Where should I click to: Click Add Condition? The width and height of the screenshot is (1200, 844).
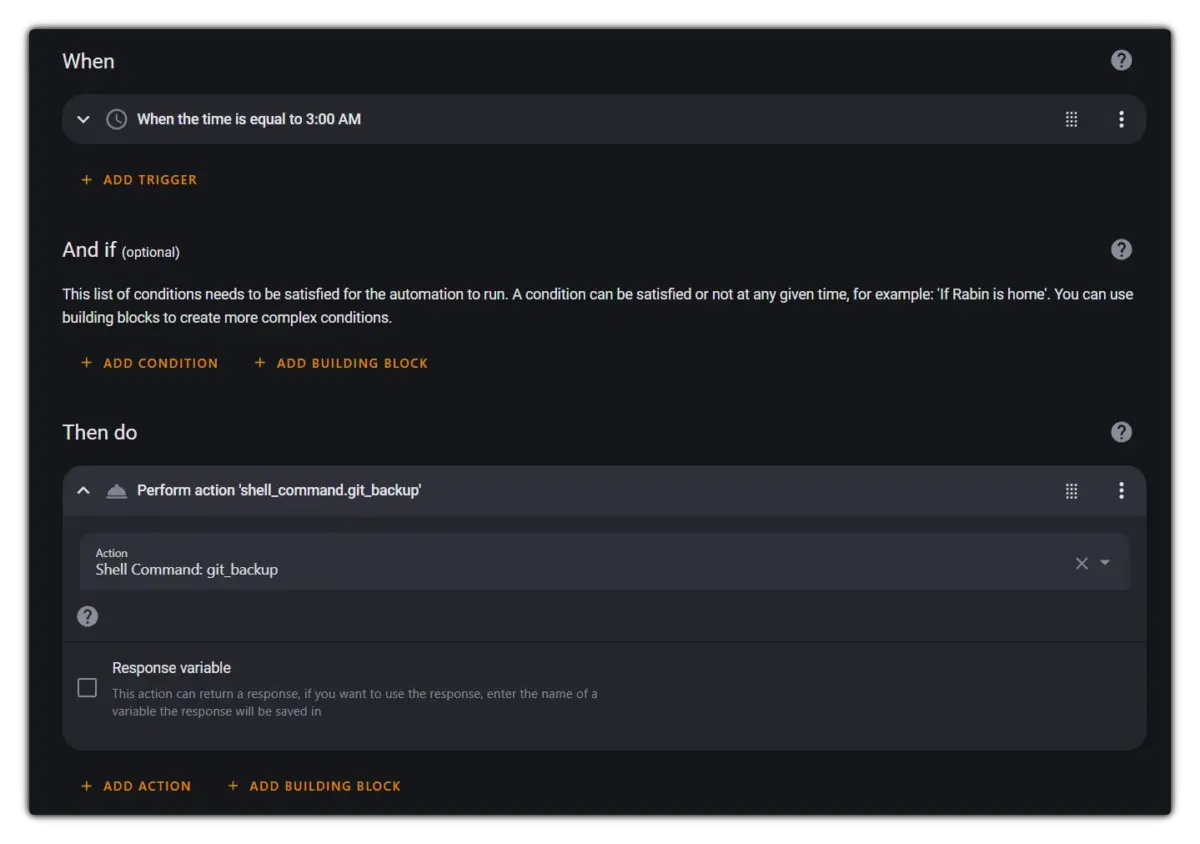pyautogui.click(x=149, y=363)
